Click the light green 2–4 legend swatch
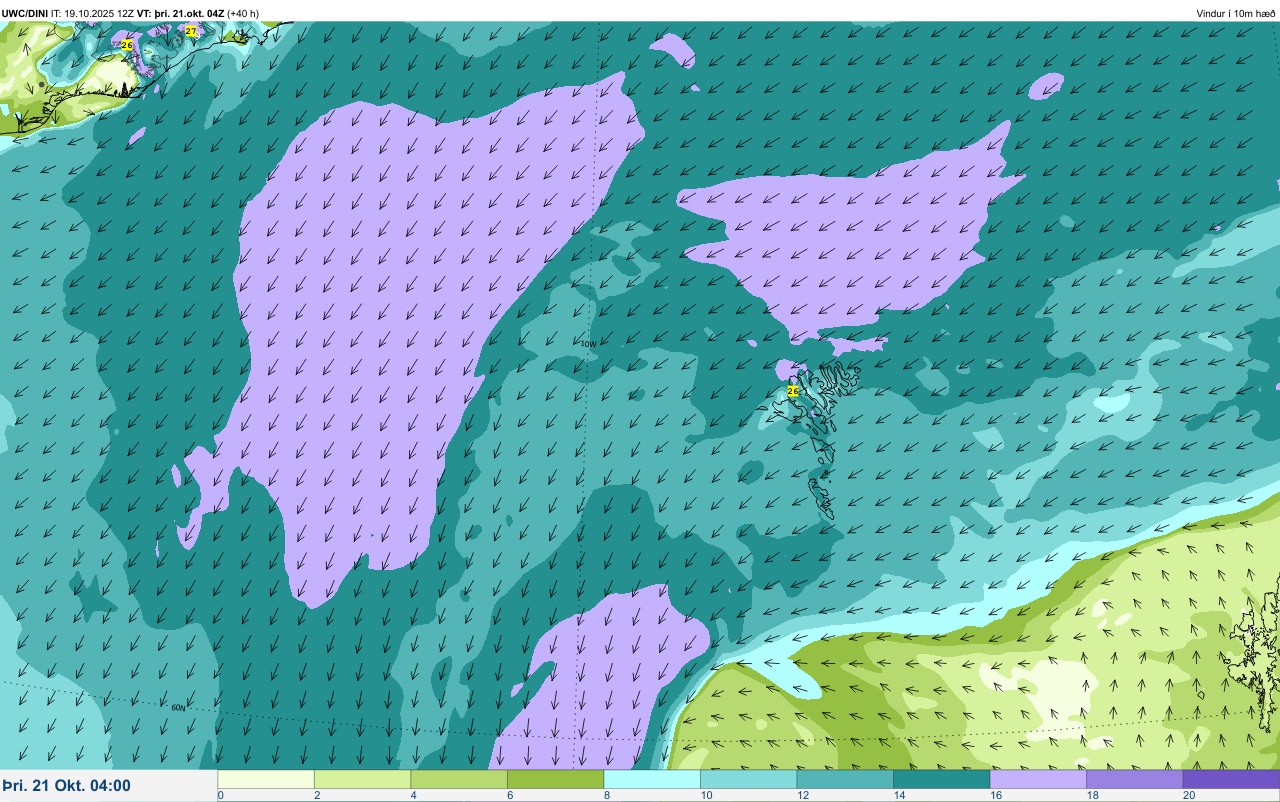This screenshot has height=802, width=1280. [362, 779]
